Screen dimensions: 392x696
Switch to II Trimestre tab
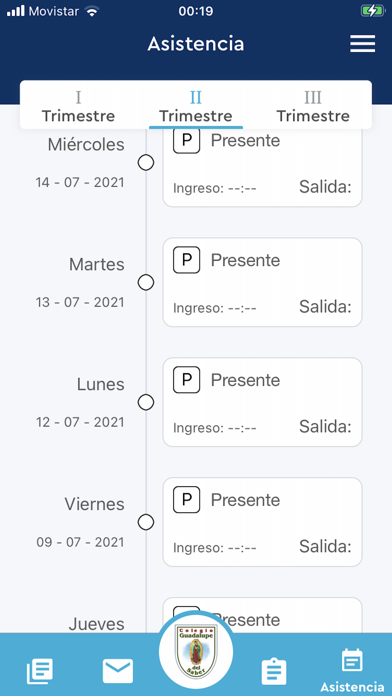tap(196, 106)
